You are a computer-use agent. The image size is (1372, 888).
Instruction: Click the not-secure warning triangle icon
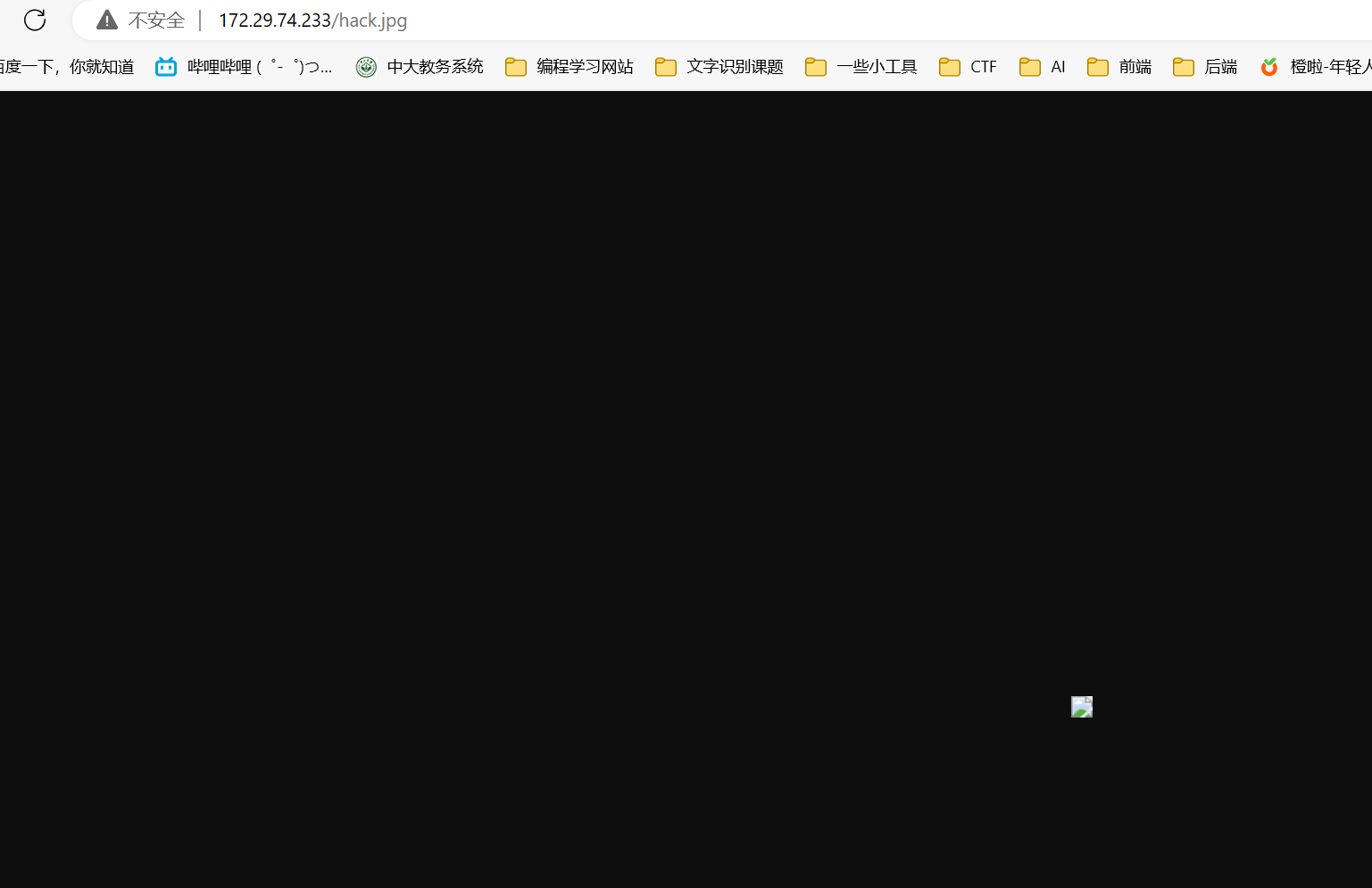[107, 20]
